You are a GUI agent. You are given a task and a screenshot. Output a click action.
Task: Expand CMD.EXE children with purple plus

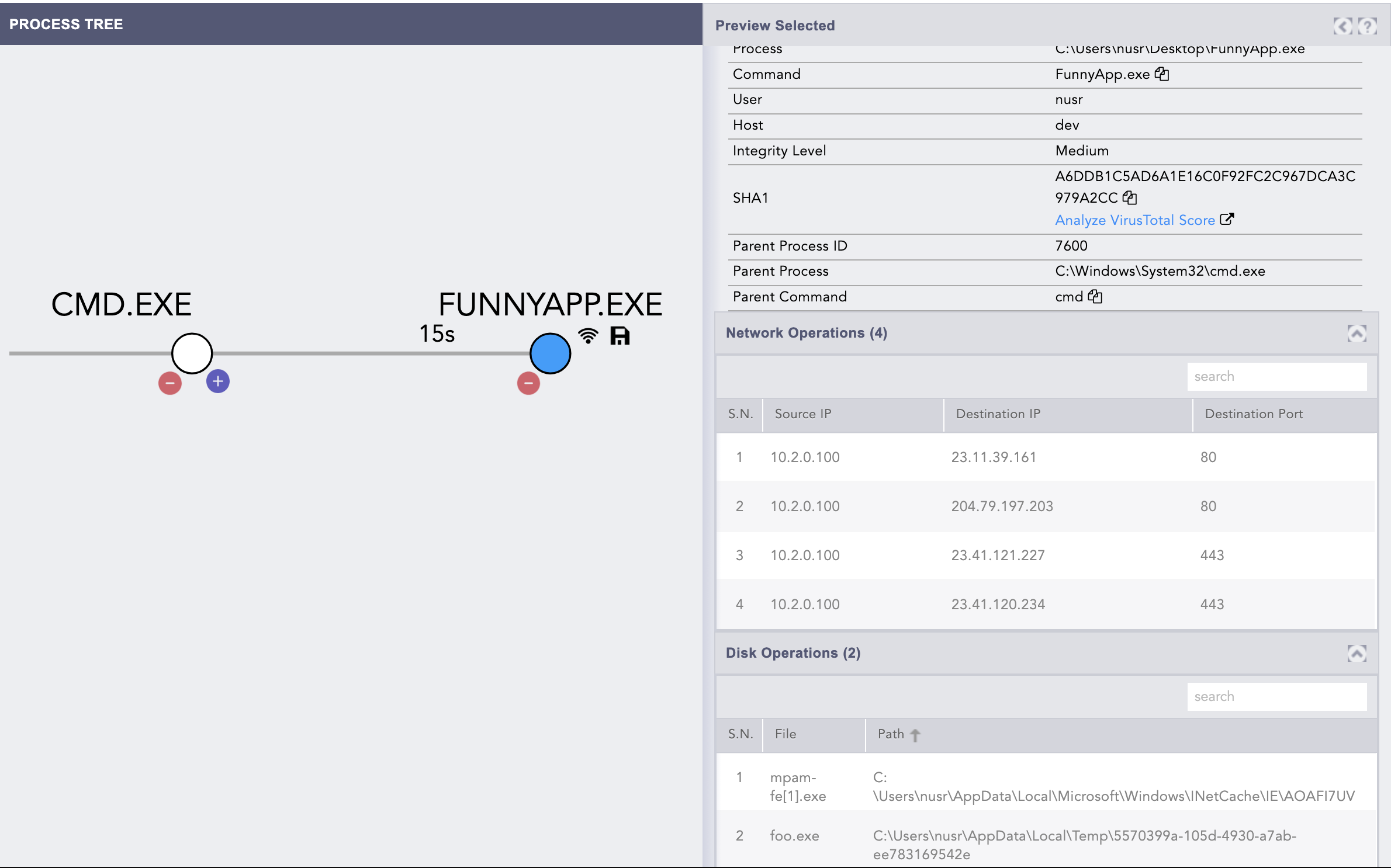pos(218,381)
